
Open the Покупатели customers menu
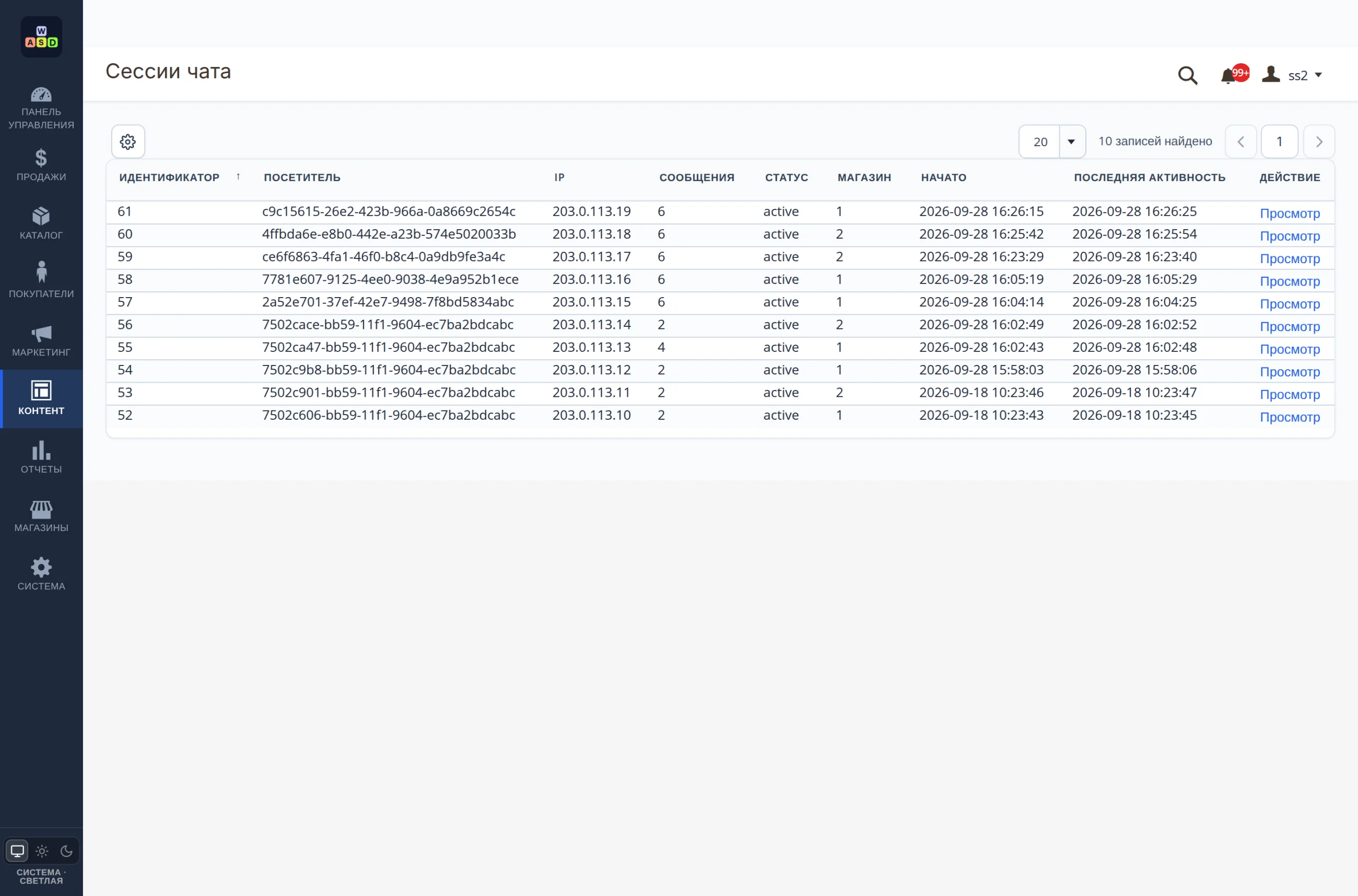click(x=41, y=282)
